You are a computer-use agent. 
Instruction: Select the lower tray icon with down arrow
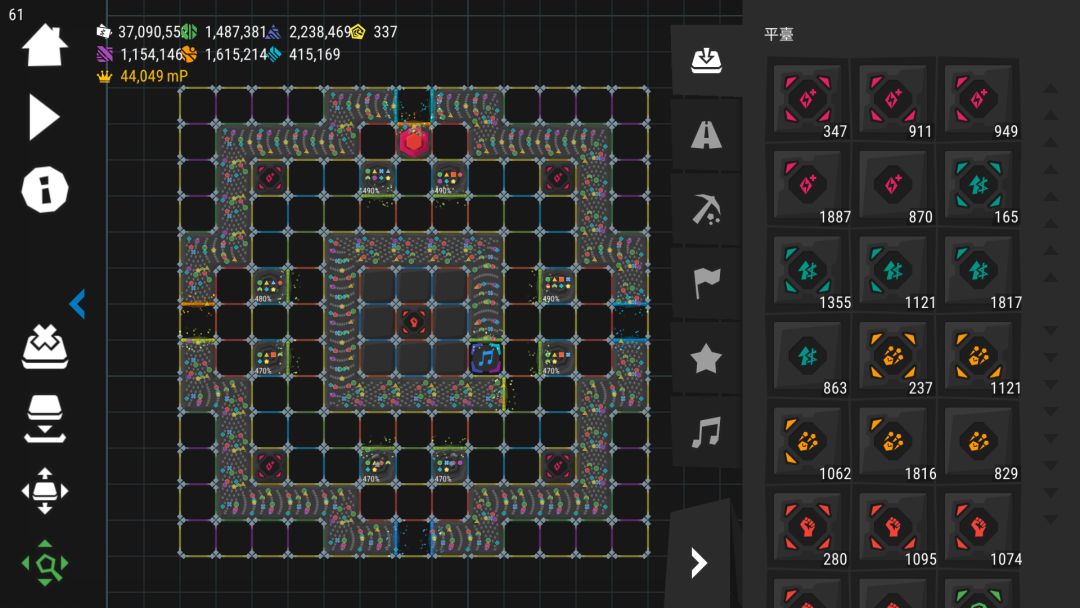[x=45, y=419]
